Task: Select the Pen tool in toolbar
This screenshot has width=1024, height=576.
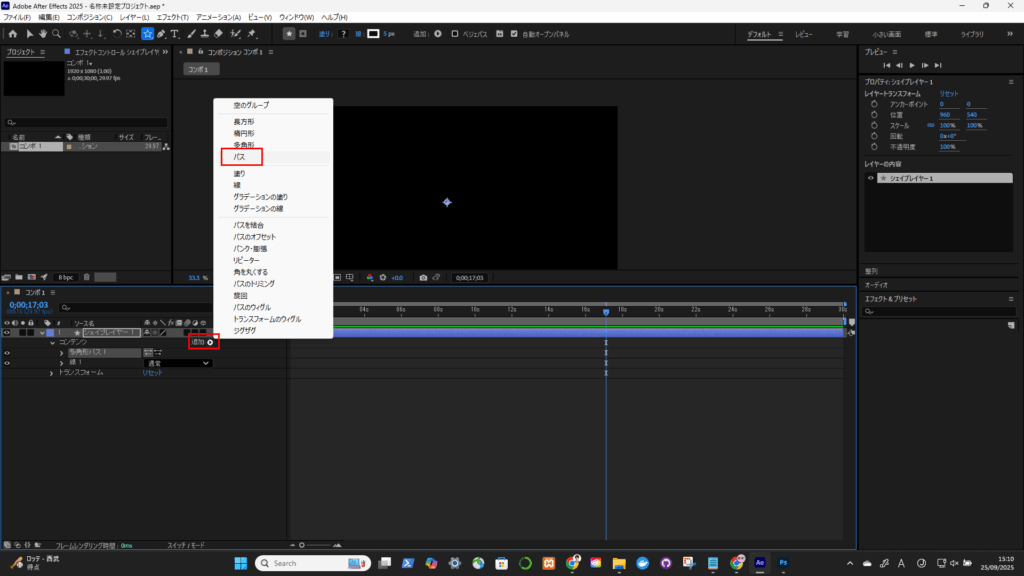Action: (x=161, y=34)
